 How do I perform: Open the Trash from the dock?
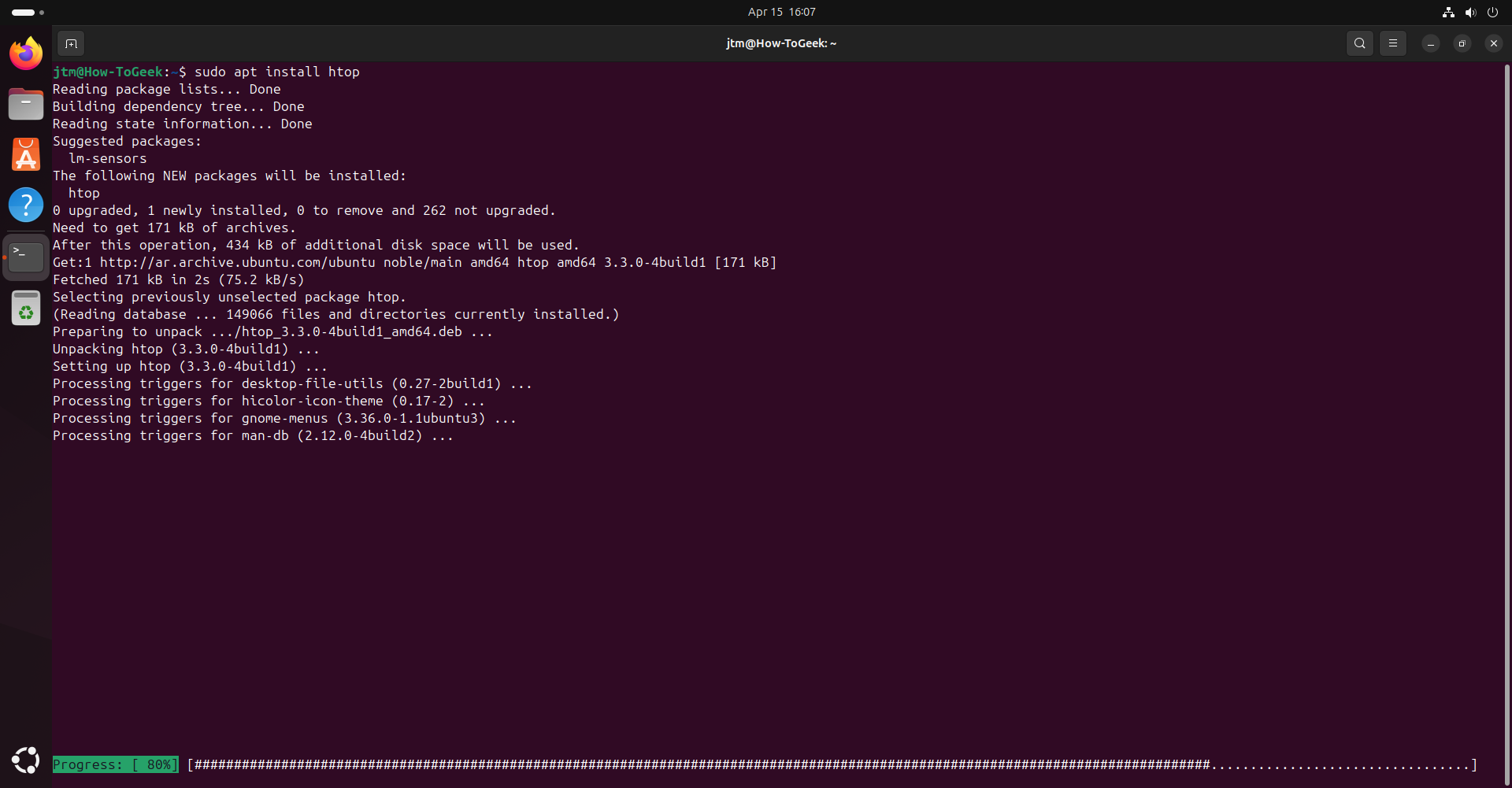(25, 308)
